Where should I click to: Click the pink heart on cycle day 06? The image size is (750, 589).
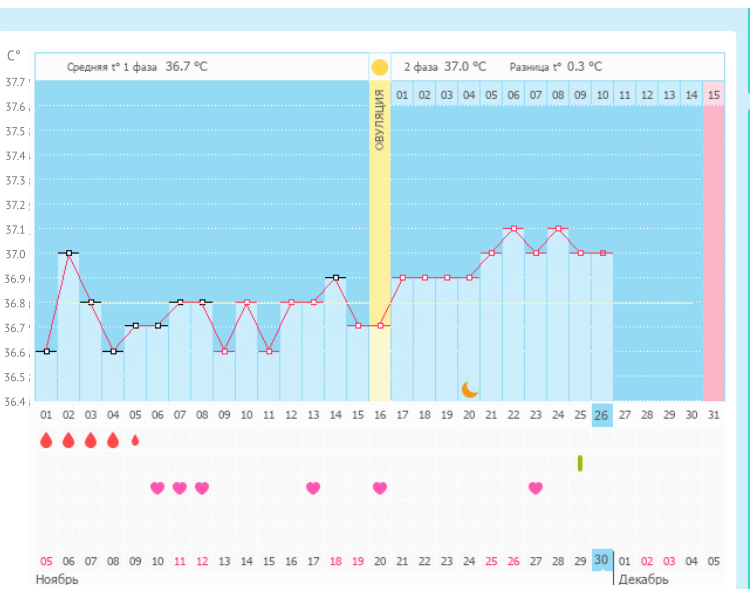click(x=157, y=488)
